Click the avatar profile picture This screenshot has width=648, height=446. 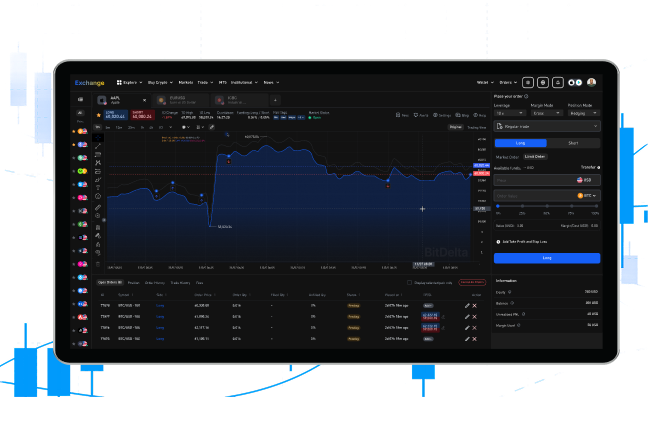click(x=591, y=82)
